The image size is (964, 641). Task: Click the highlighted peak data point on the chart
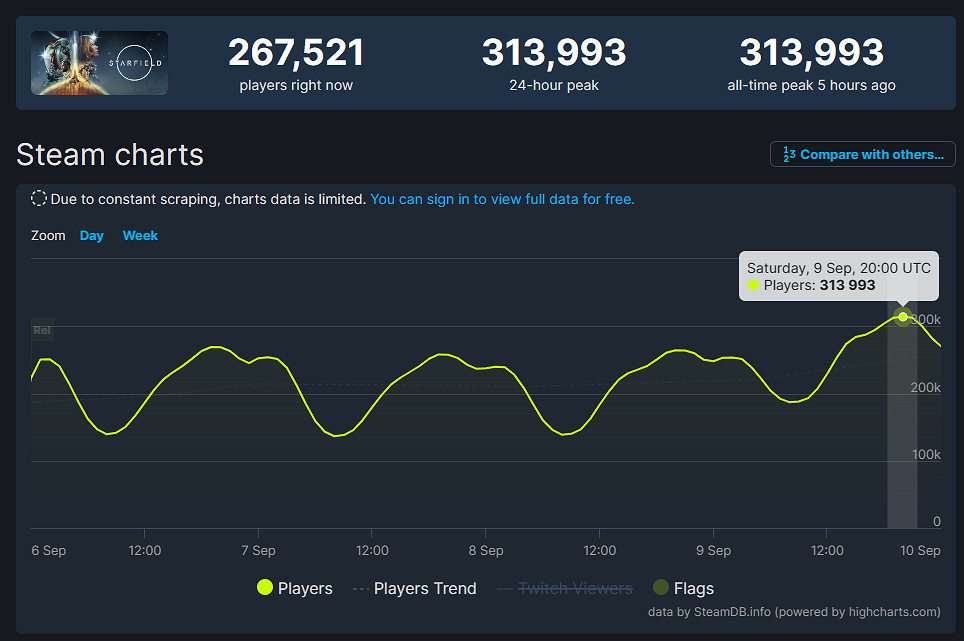(x=903, y=317)
